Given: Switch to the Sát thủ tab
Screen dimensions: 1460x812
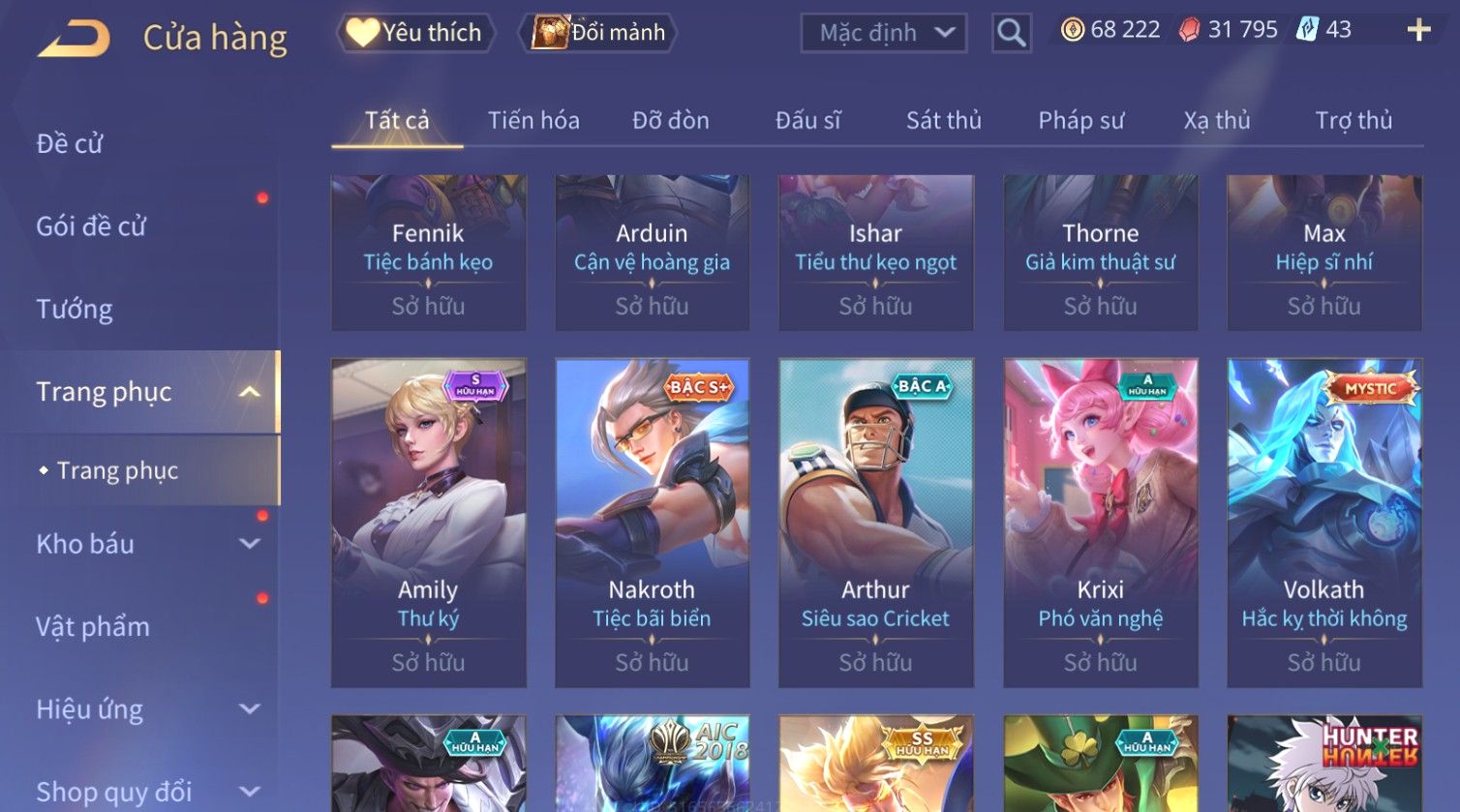Looking at the screenshot, I should (x=944, y=121).
